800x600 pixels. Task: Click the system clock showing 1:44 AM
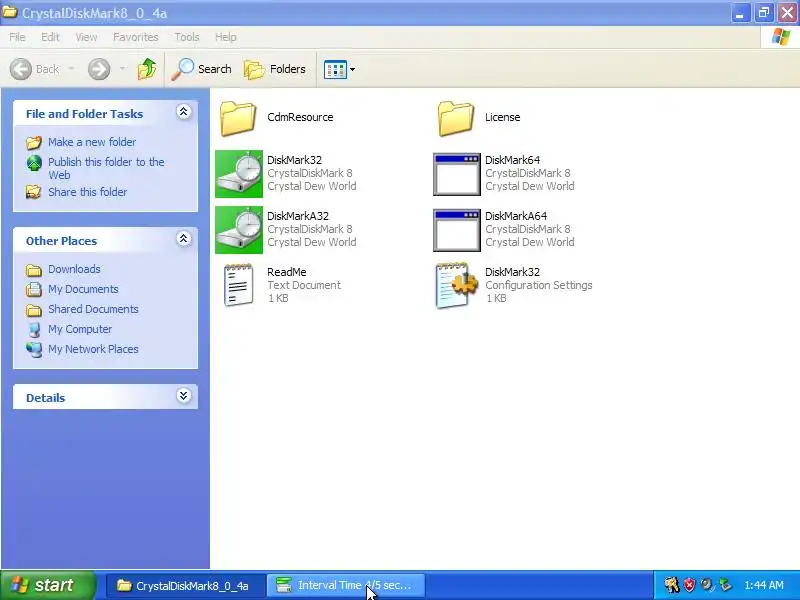(x=764, y=585)
